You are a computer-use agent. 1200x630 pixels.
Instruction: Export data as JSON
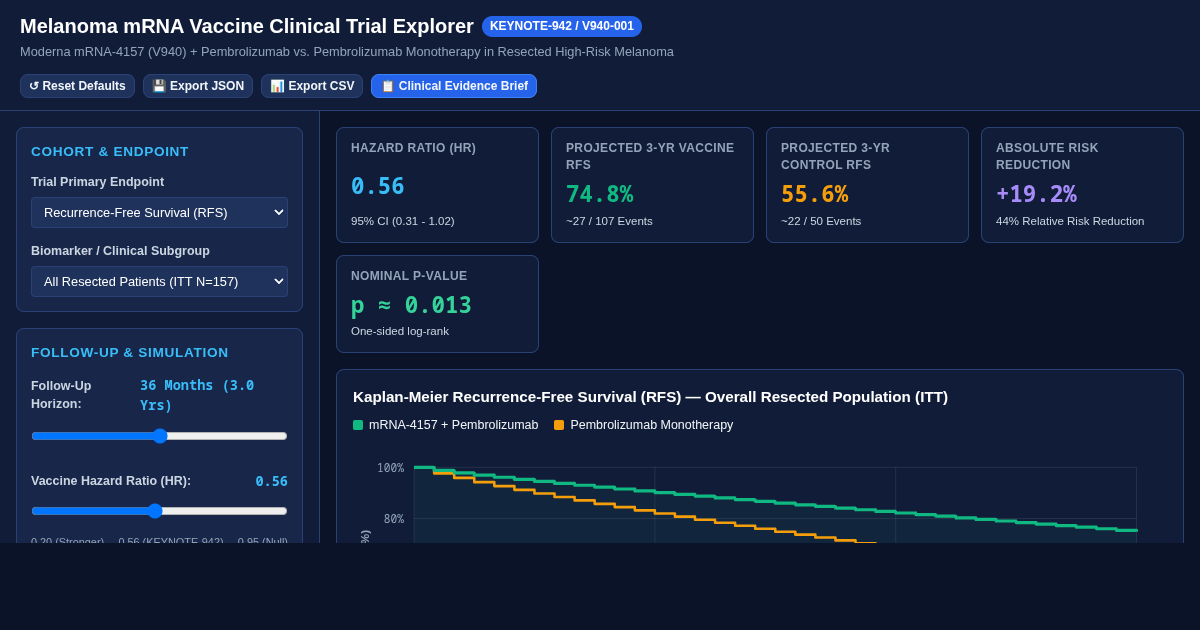pyautogui.click(x=198, y=86)
